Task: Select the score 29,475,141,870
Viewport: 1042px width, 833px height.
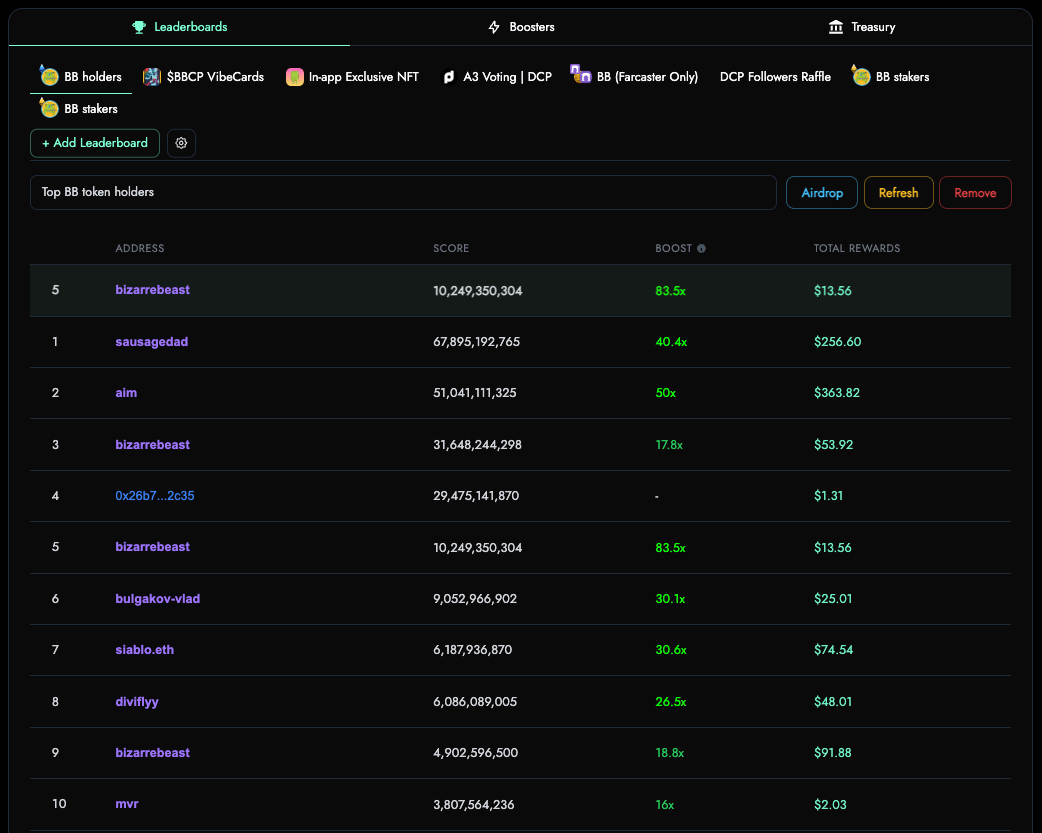Action: click(476, 496)
